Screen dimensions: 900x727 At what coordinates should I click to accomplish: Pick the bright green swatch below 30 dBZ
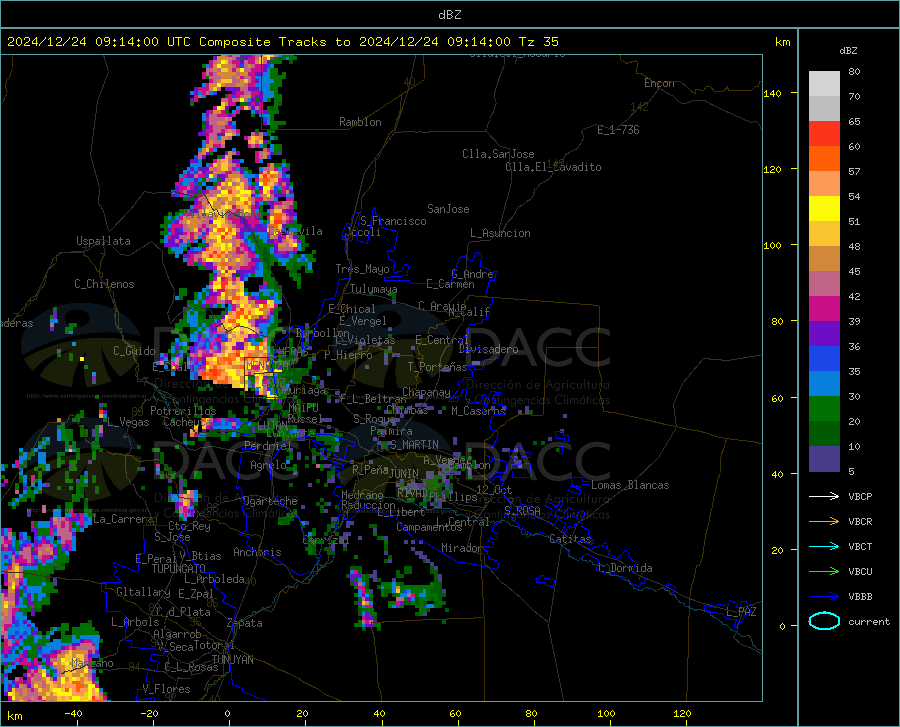click(x=824, y=409)
